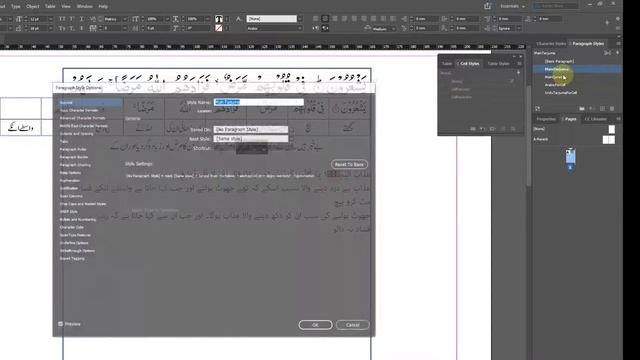Open Cell Styles panel menu icon

[x=519, y=64]
